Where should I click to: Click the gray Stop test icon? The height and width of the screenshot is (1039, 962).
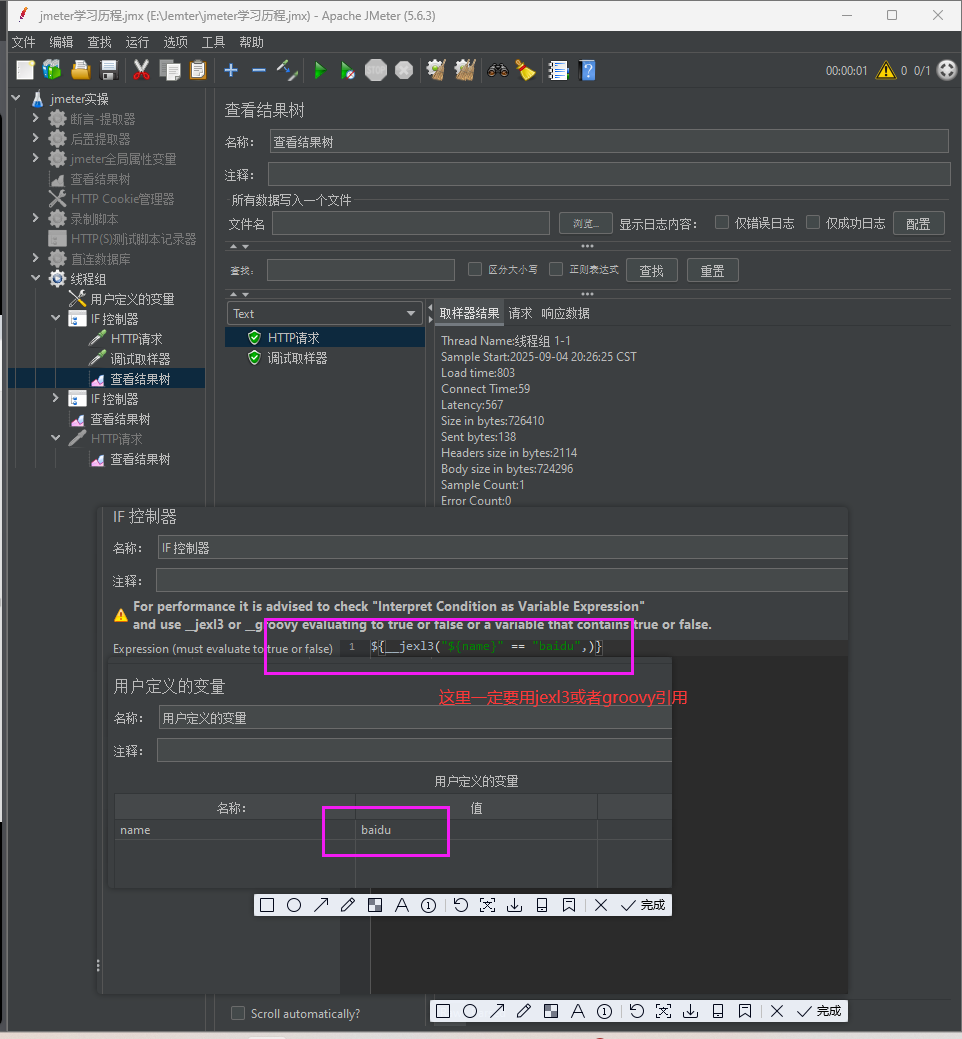376,70
